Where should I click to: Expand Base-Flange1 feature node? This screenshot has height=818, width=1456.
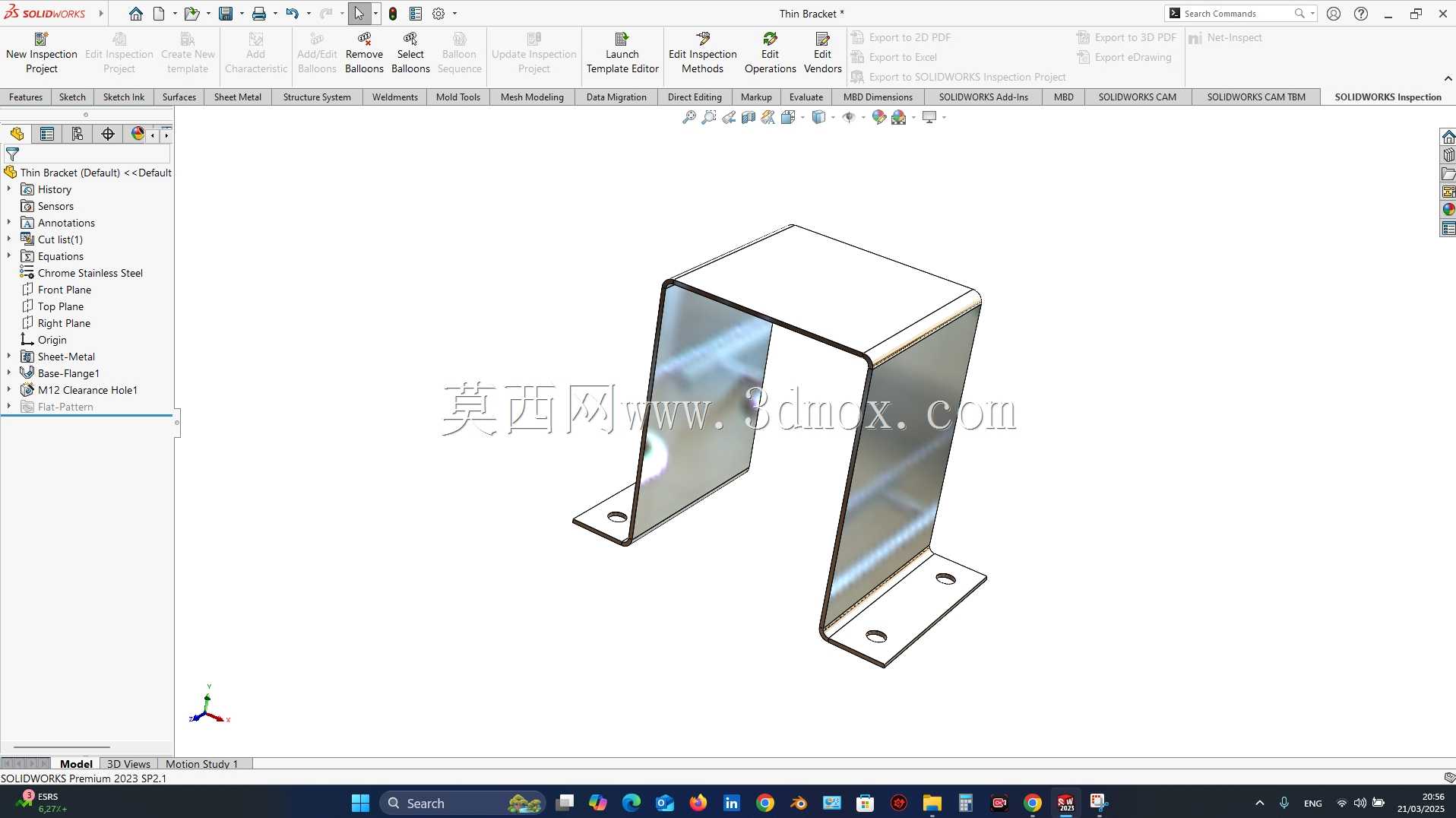[x=9, y=373]
